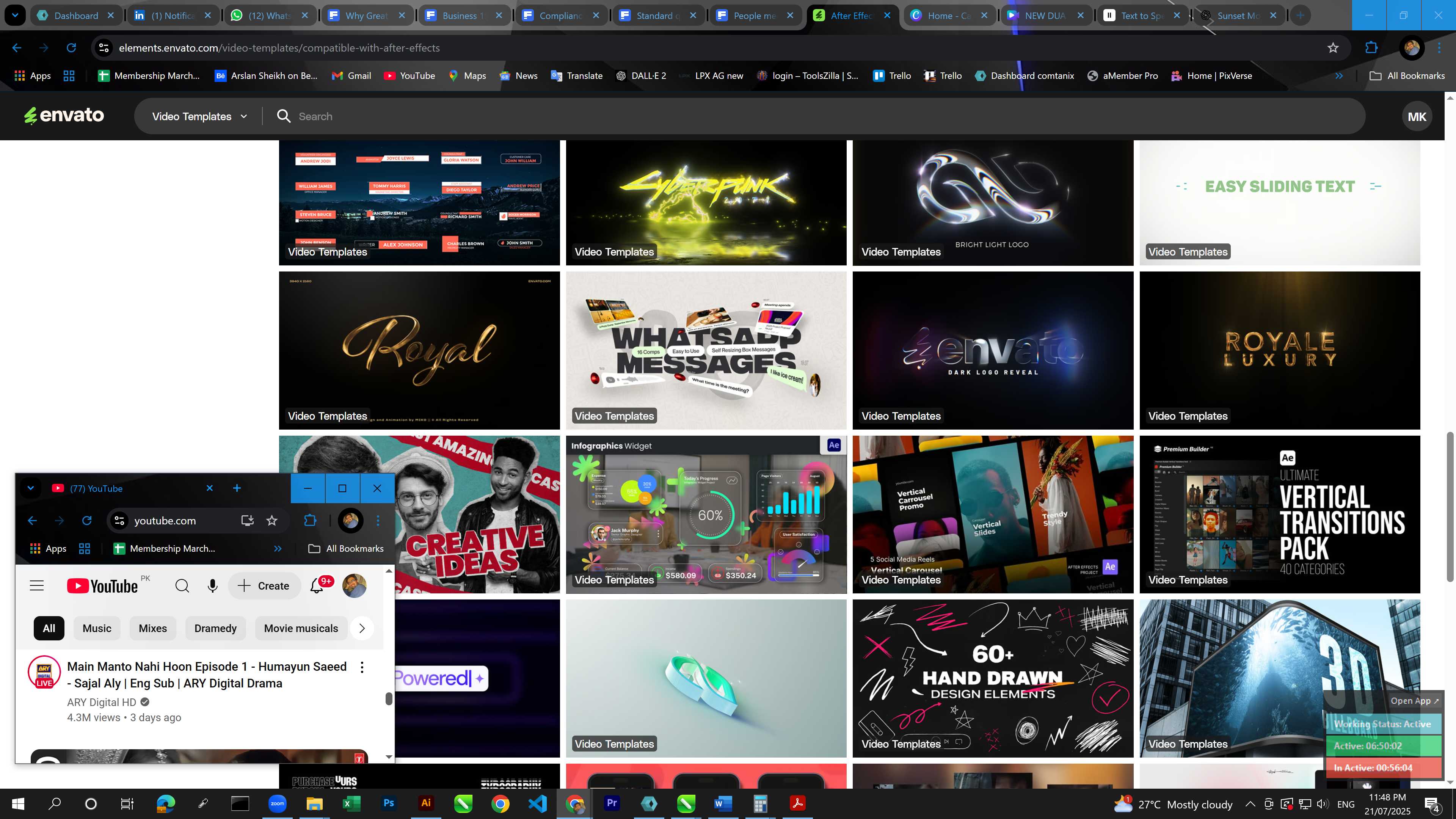Screen dimensions: 1456x819
Task: Open Windows Start menu
Action: (x=18, y=804)
